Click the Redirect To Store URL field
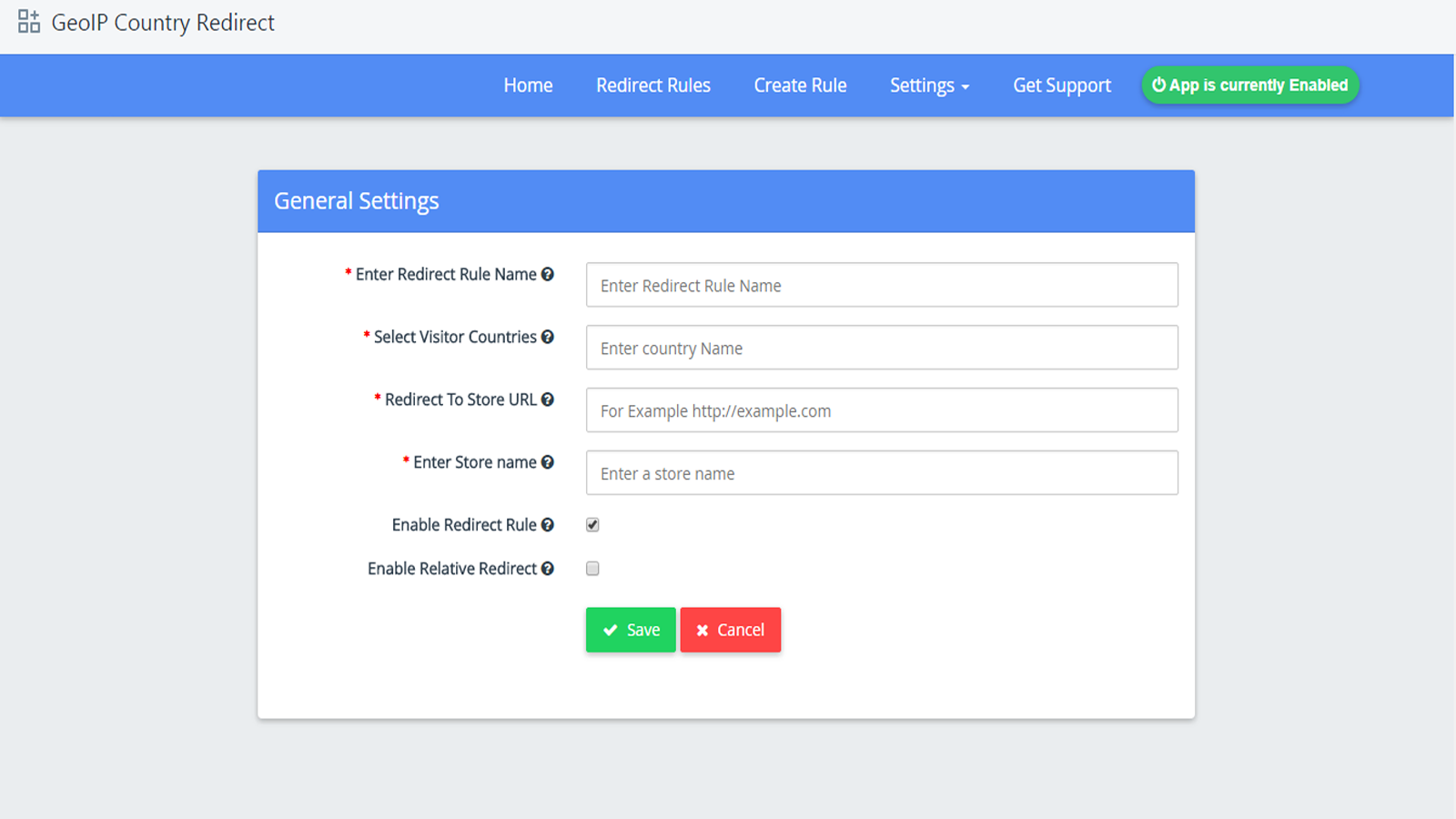This screenshot has height=819, width=1456. pyautogui.click(x=881, y=410)
